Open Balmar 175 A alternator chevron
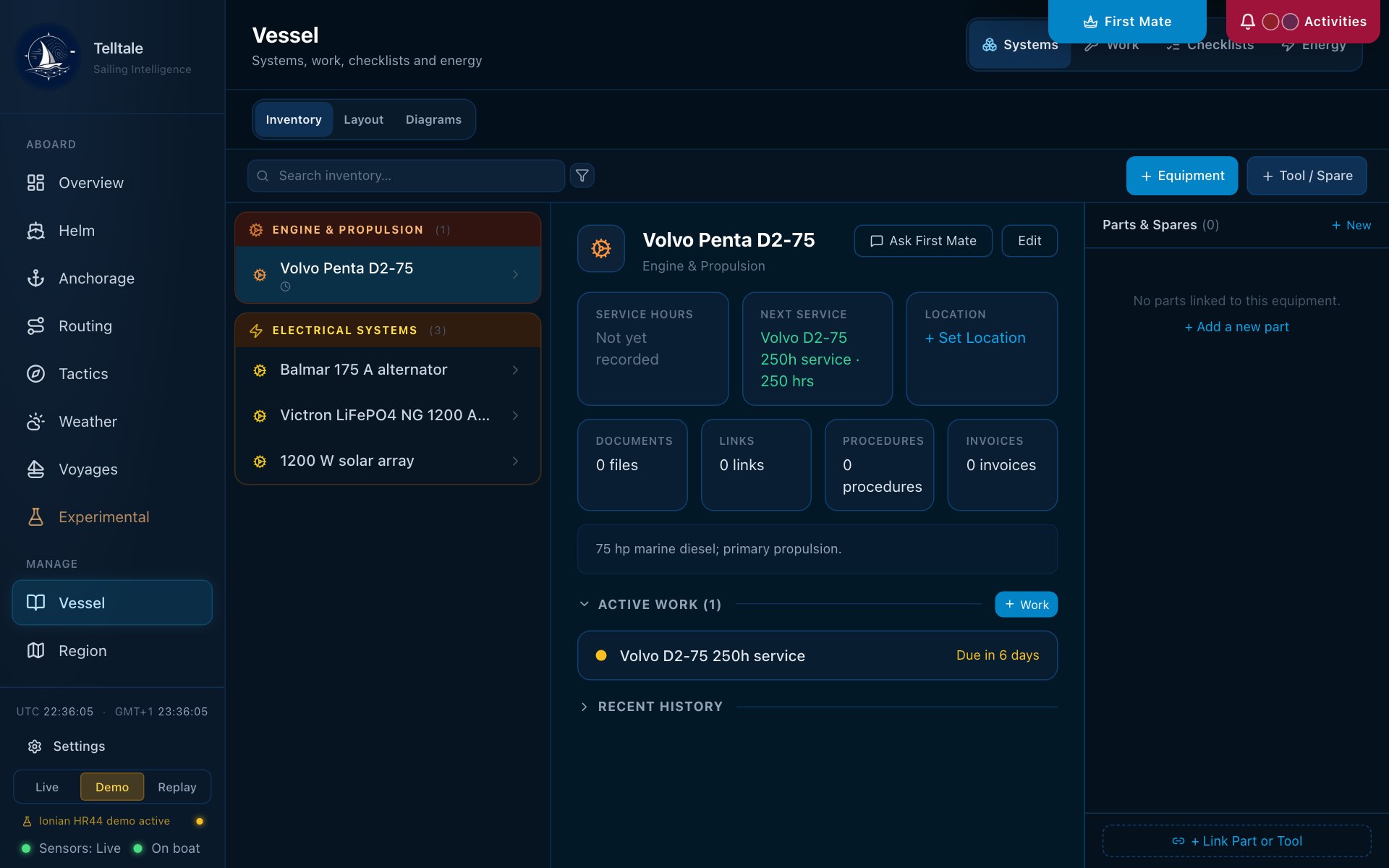1389x868 pixels. click(515, 370)
